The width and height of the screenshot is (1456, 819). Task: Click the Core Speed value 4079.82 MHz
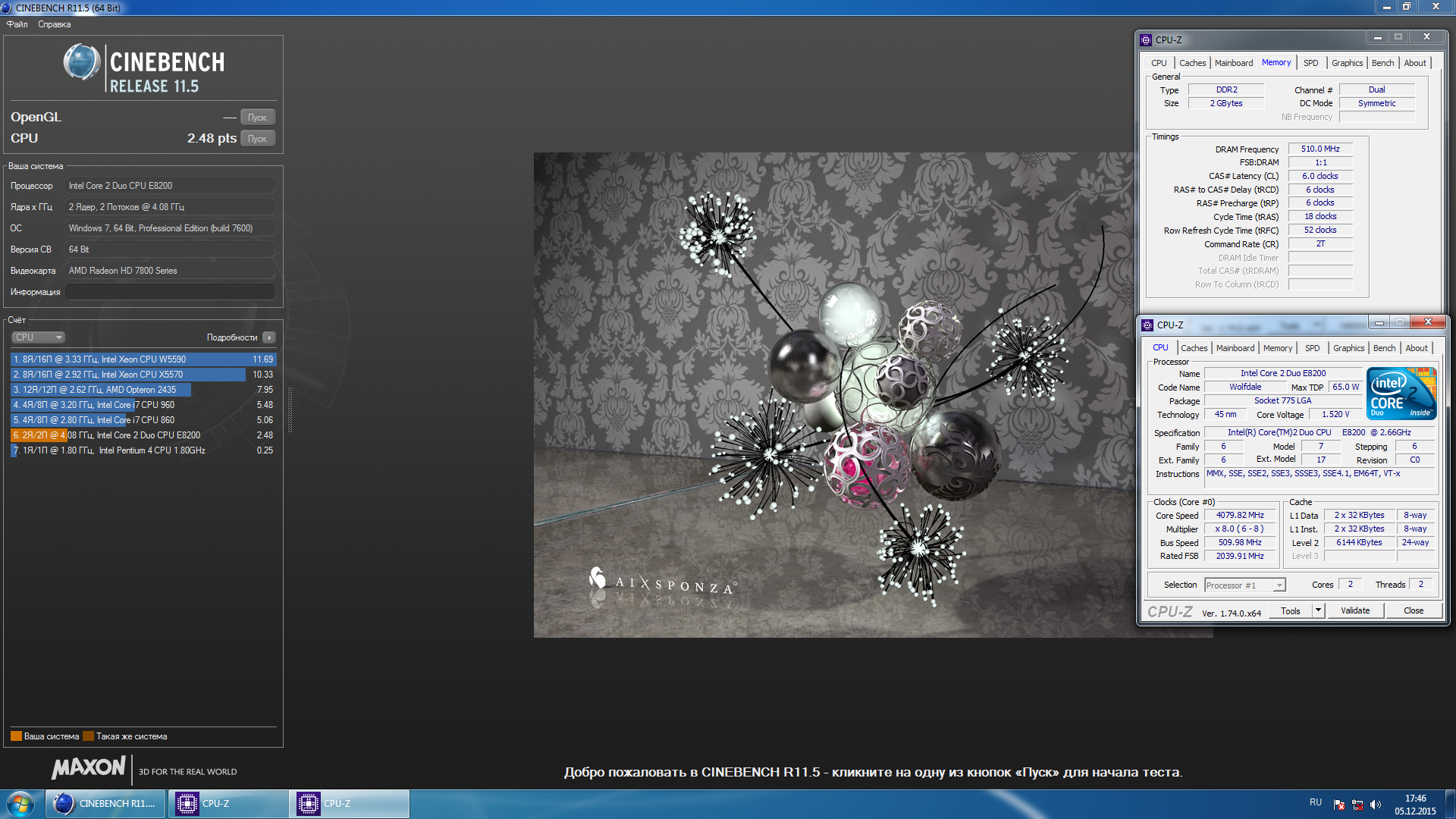(x=1240, y=516)
